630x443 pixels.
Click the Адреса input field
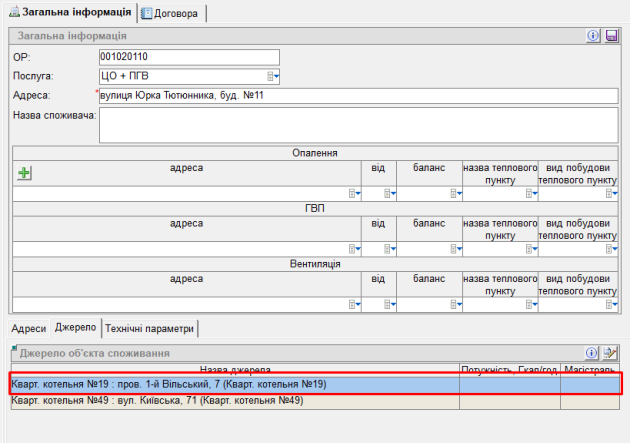coord(359,96)
